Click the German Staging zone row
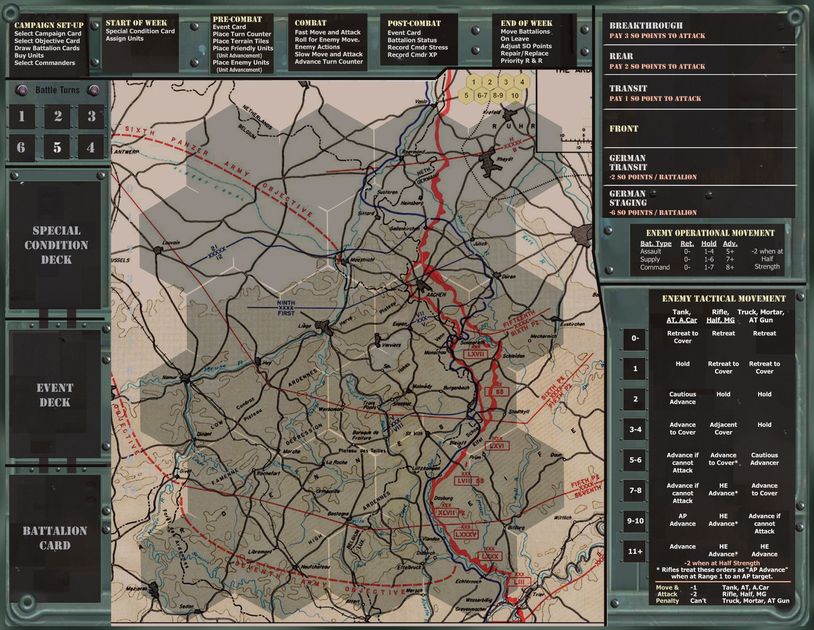Screen dimensions: 814x630 click(x=700, y=201)
